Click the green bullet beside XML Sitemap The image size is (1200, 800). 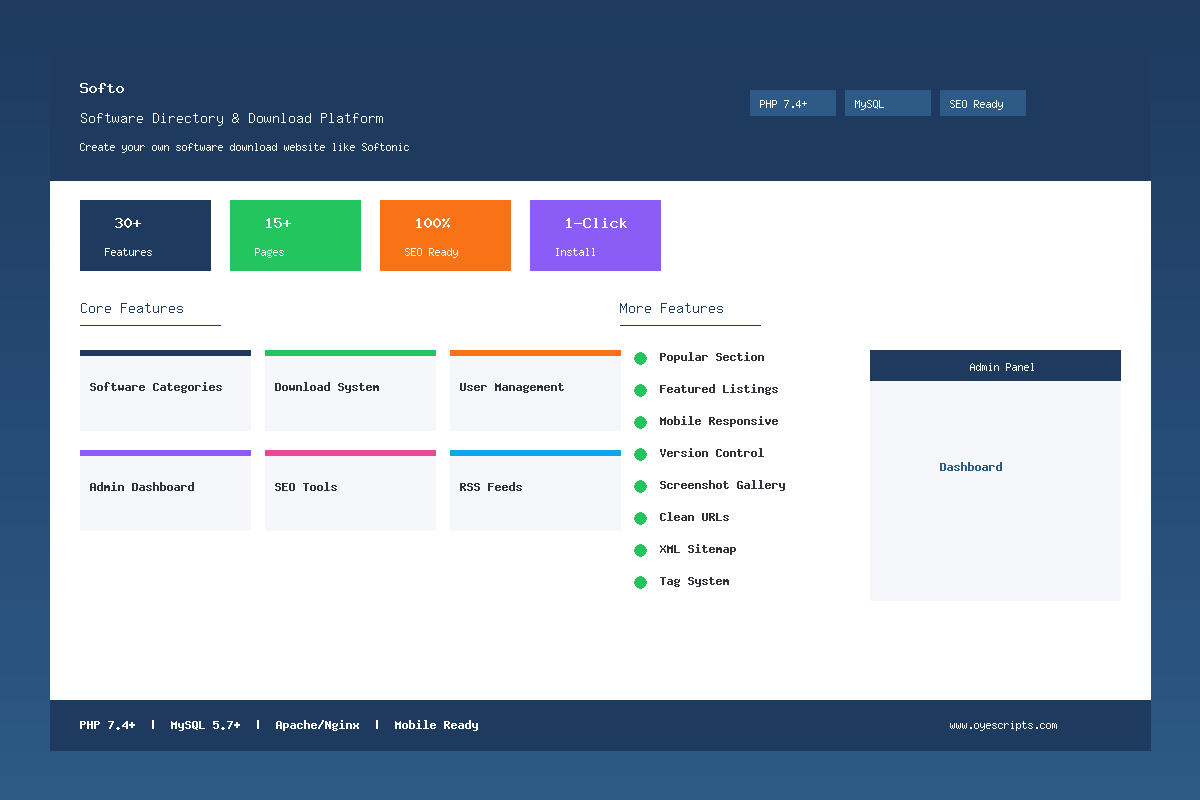640,550
